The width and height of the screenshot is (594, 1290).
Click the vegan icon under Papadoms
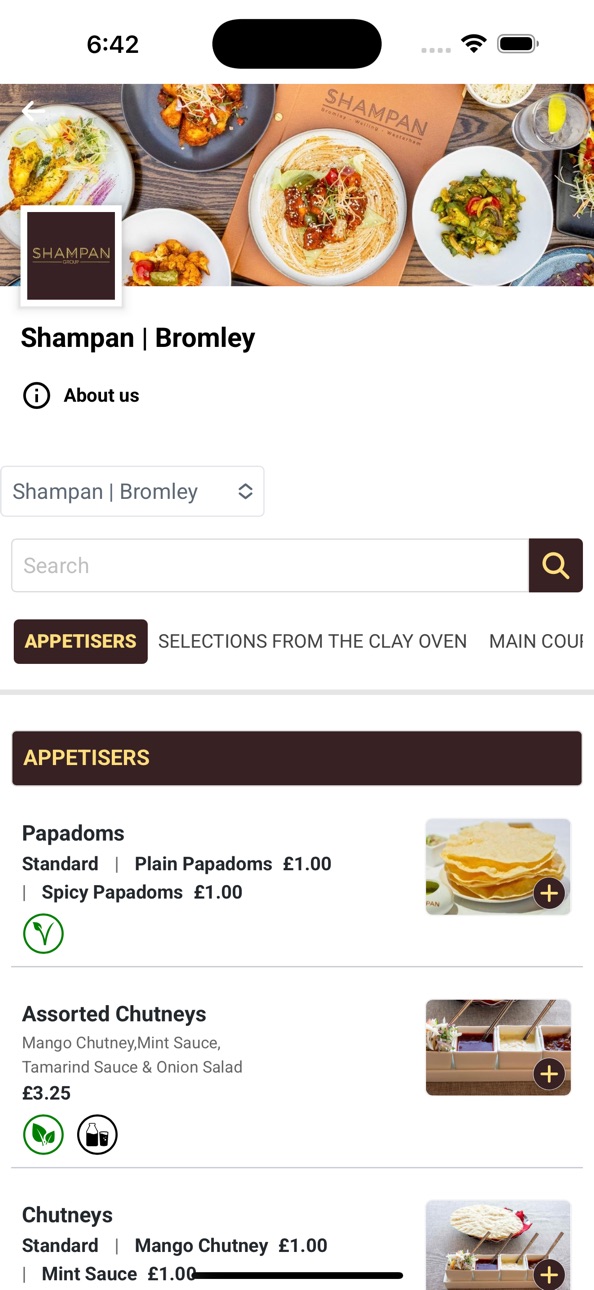[43, 933]
